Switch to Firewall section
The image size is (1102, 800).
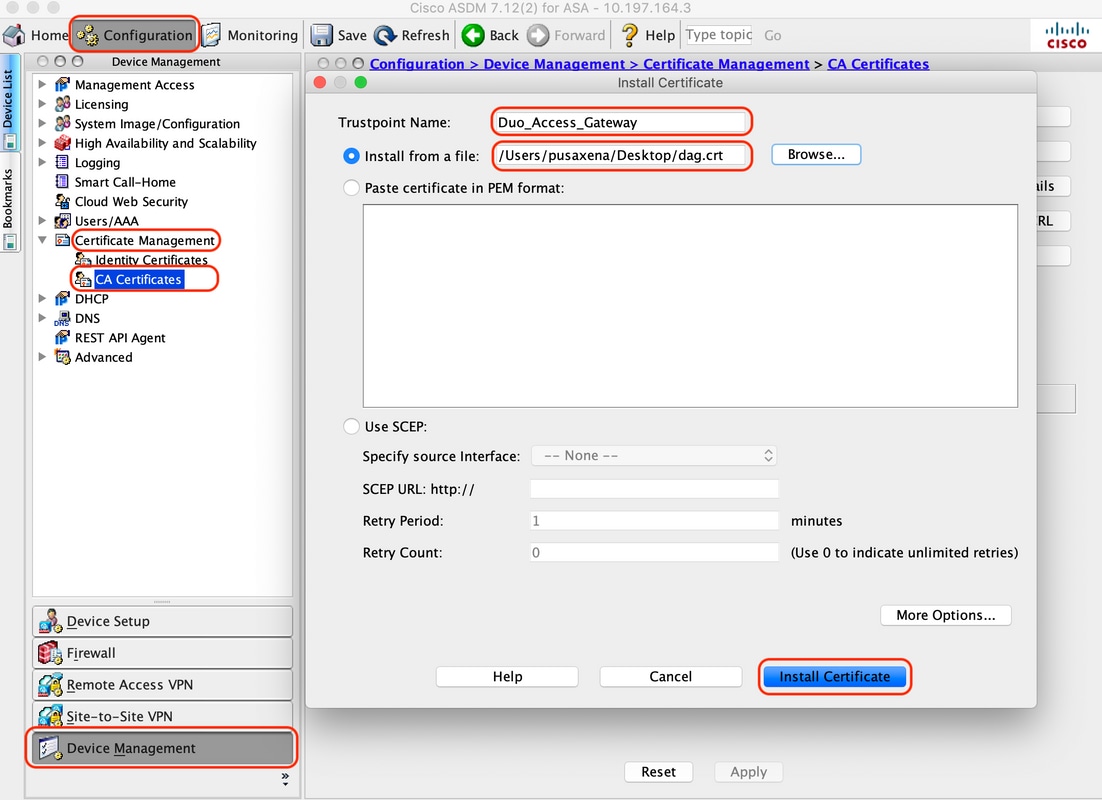coord(162,653)
